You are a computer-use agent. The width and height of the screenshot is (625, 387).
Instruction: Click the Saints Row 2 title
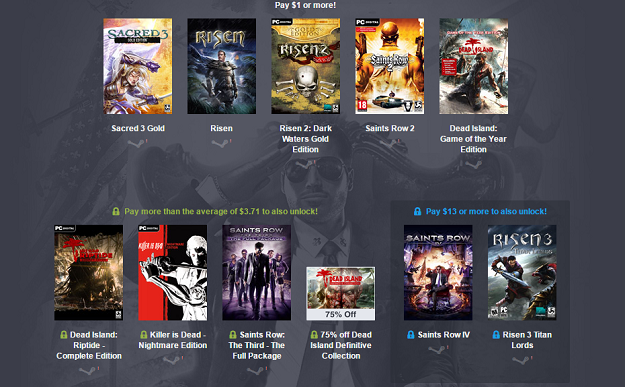pos(390,128)
